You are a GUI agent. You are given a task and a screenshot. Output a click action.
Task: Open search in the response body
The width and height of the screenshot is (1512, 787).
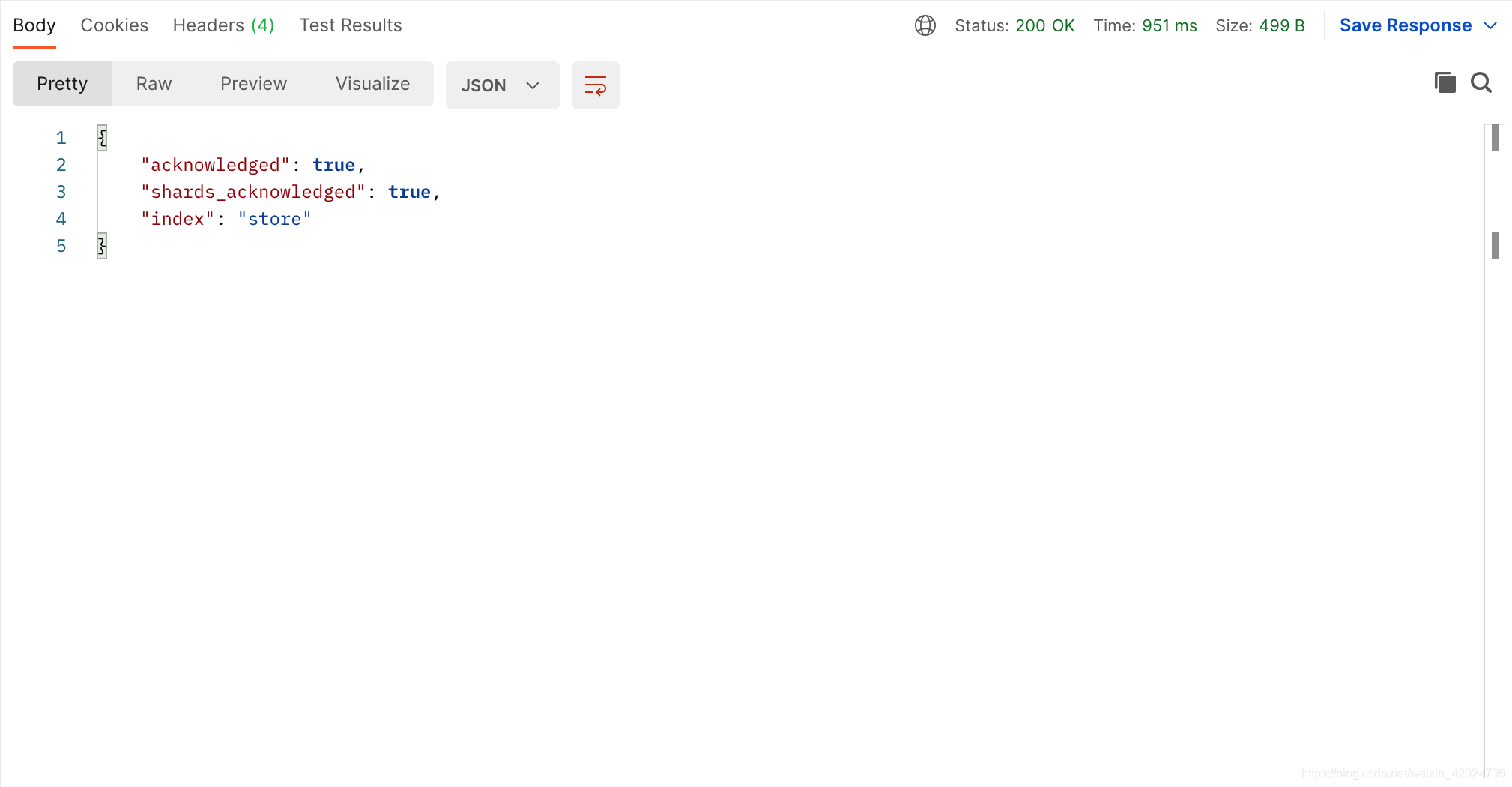click(1481, 82)
